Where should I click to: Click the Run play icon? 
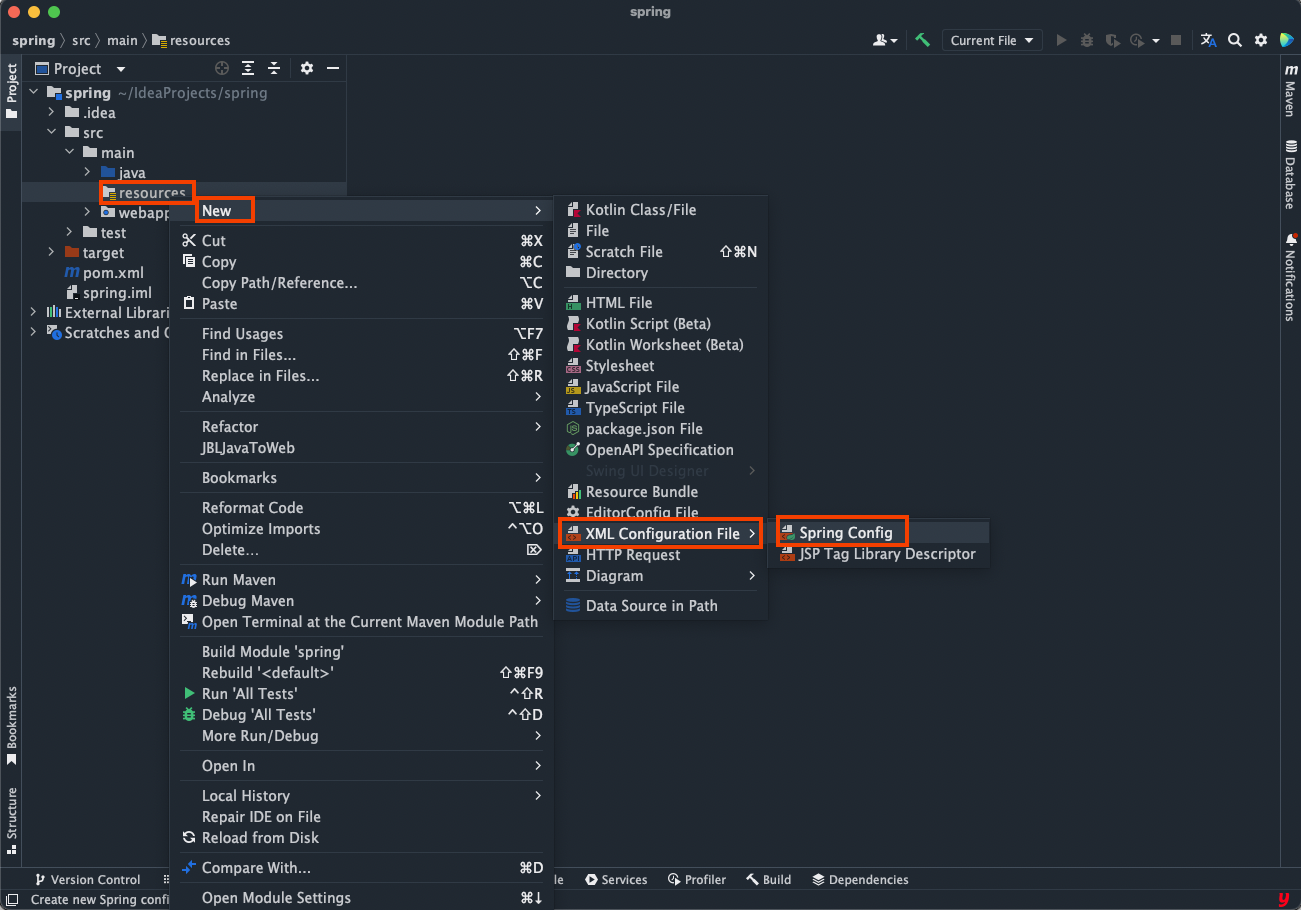click(x=1062, y=40)
